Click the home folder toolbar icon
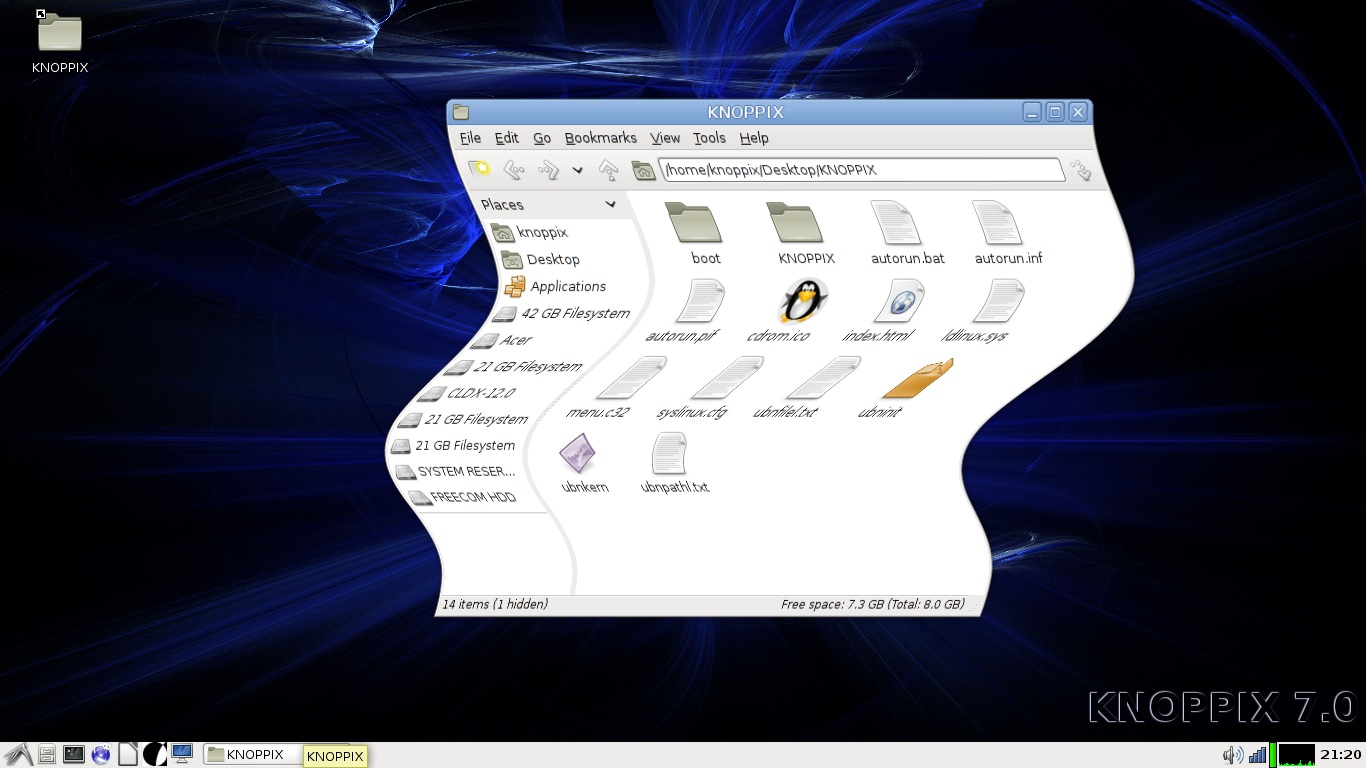This screenshot has width=1366, height=768. [643, 170]
